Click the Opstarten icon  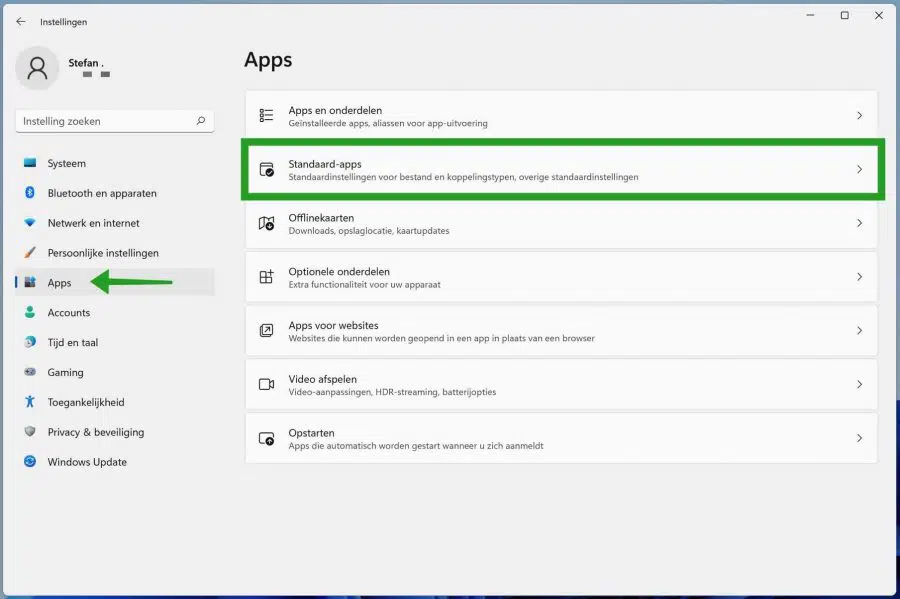tap(266, 438)
